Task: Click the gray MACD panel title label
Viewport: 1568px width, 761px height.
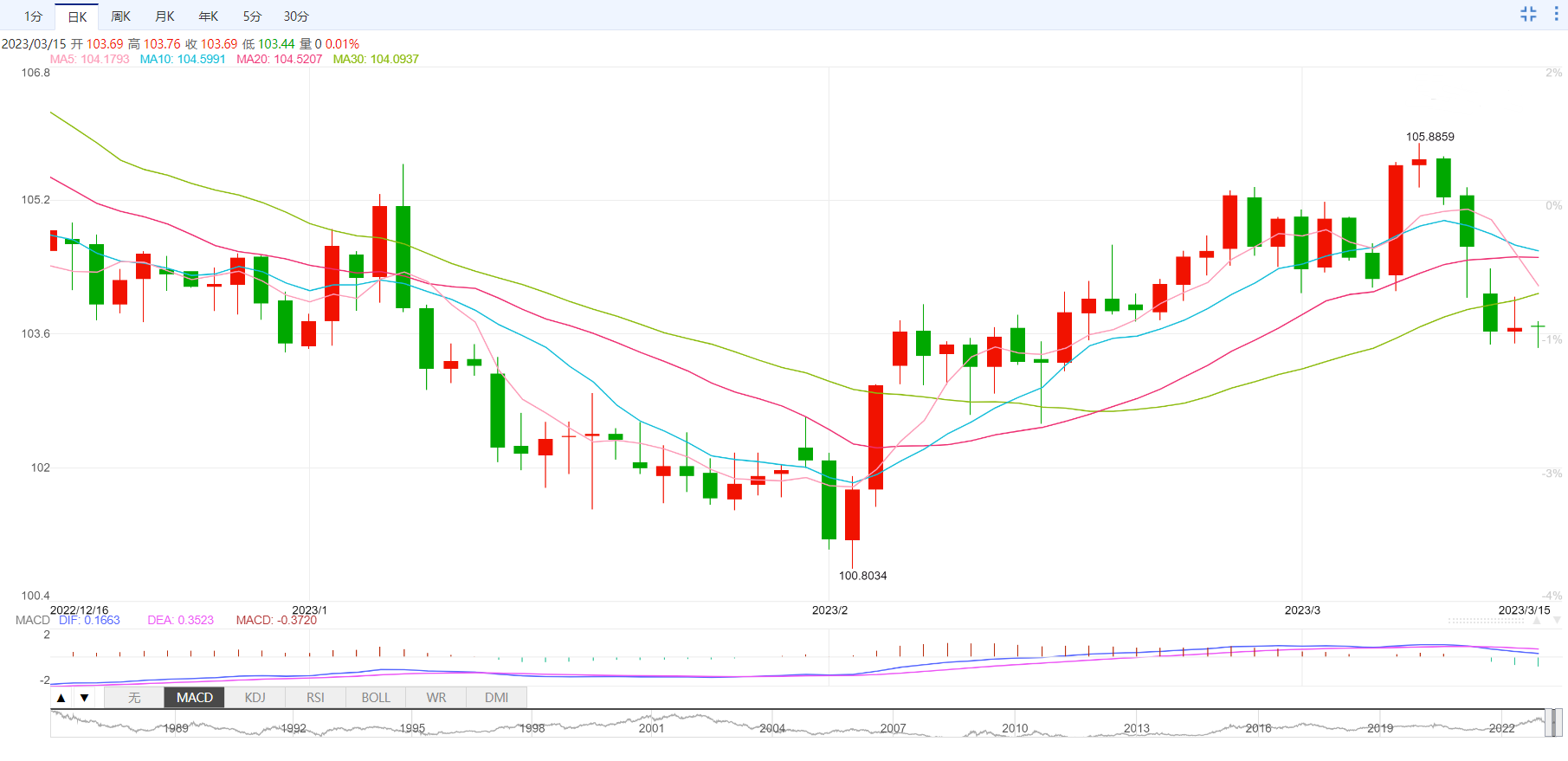Action: click(33, 620)
